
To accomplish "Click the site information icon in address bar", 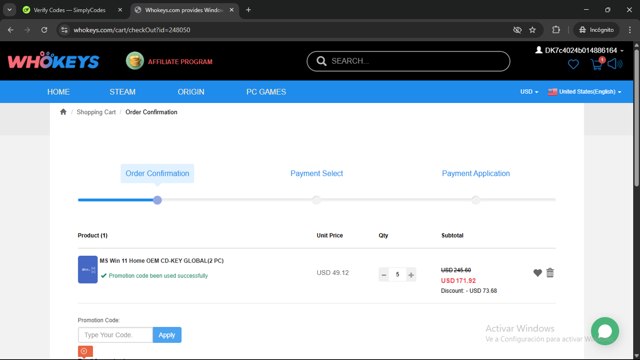I will pyautogui.click(x=64, y=30).
